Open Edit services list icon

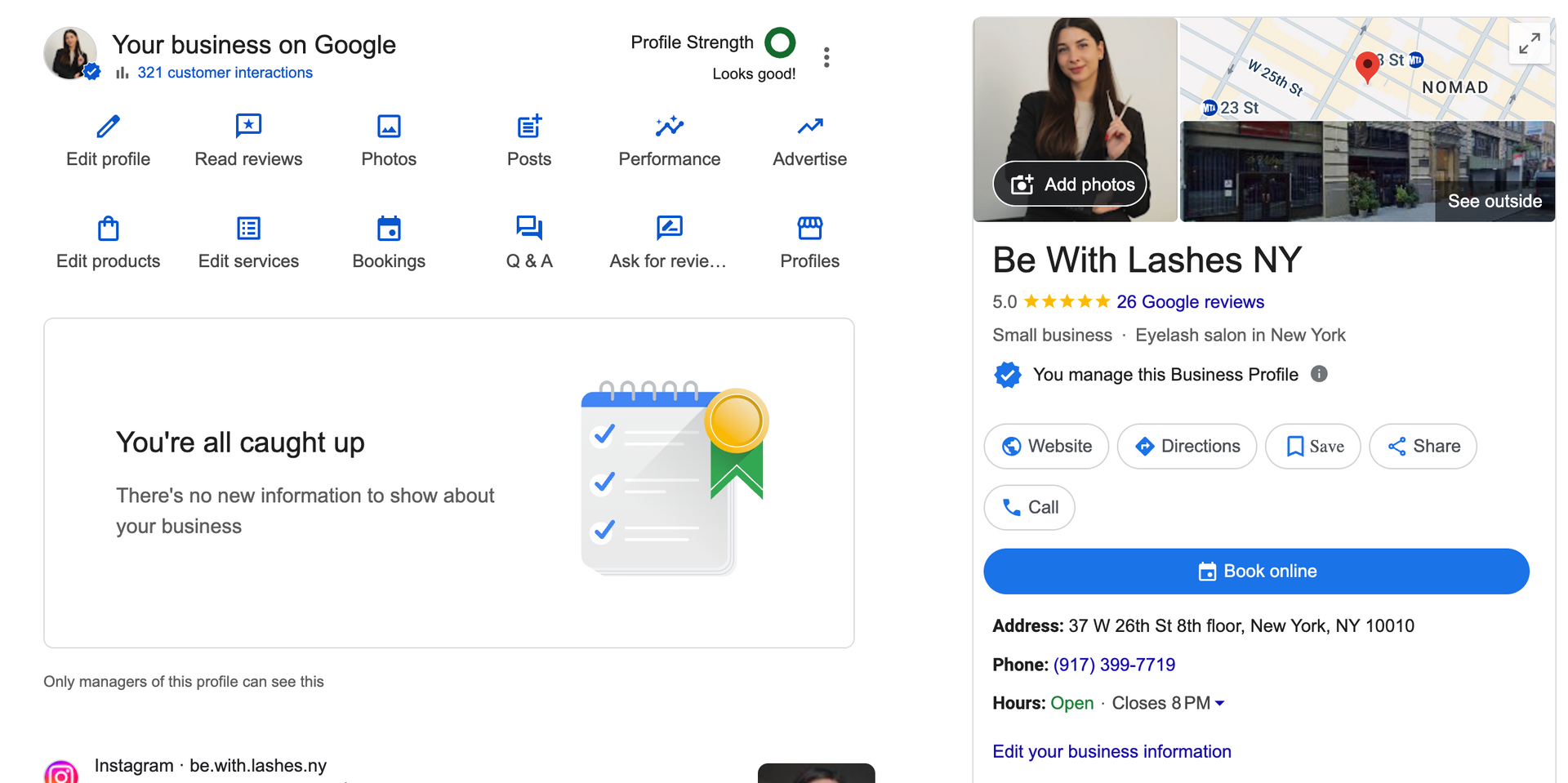[x=248, y=229]
